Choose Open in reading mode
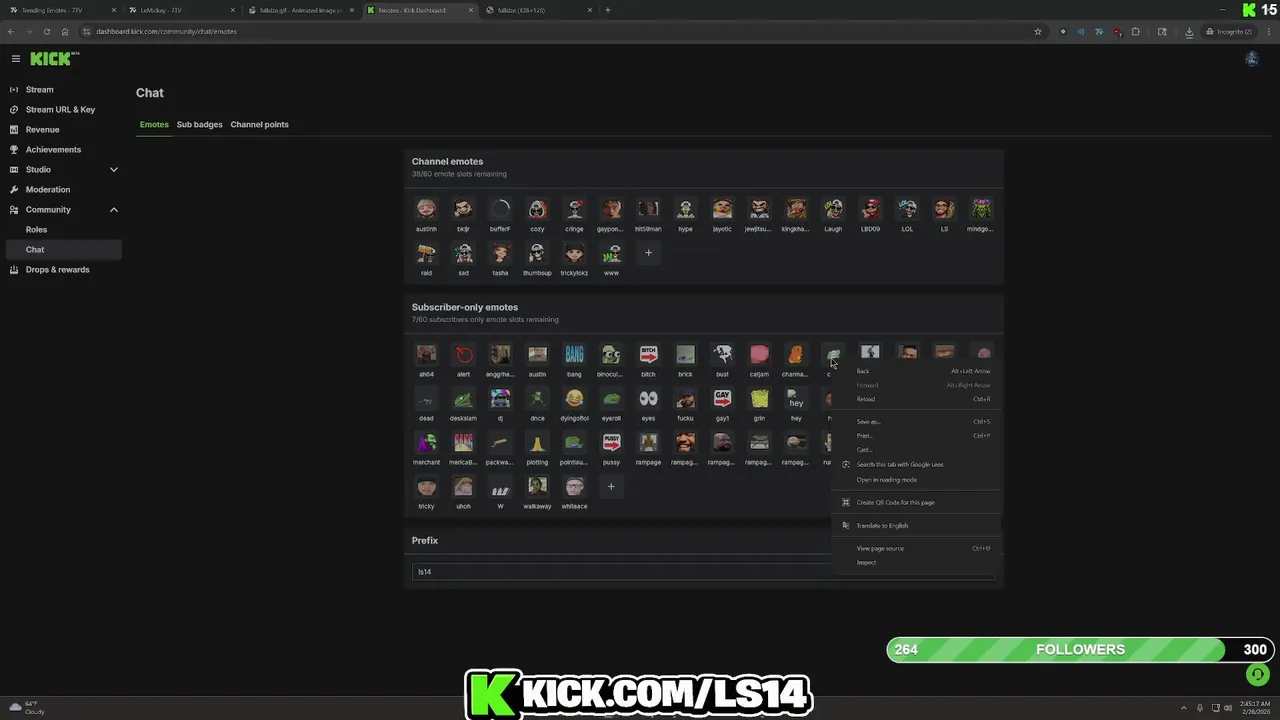1280x720 pixels. pyautogui.click(x=916, y=479)
